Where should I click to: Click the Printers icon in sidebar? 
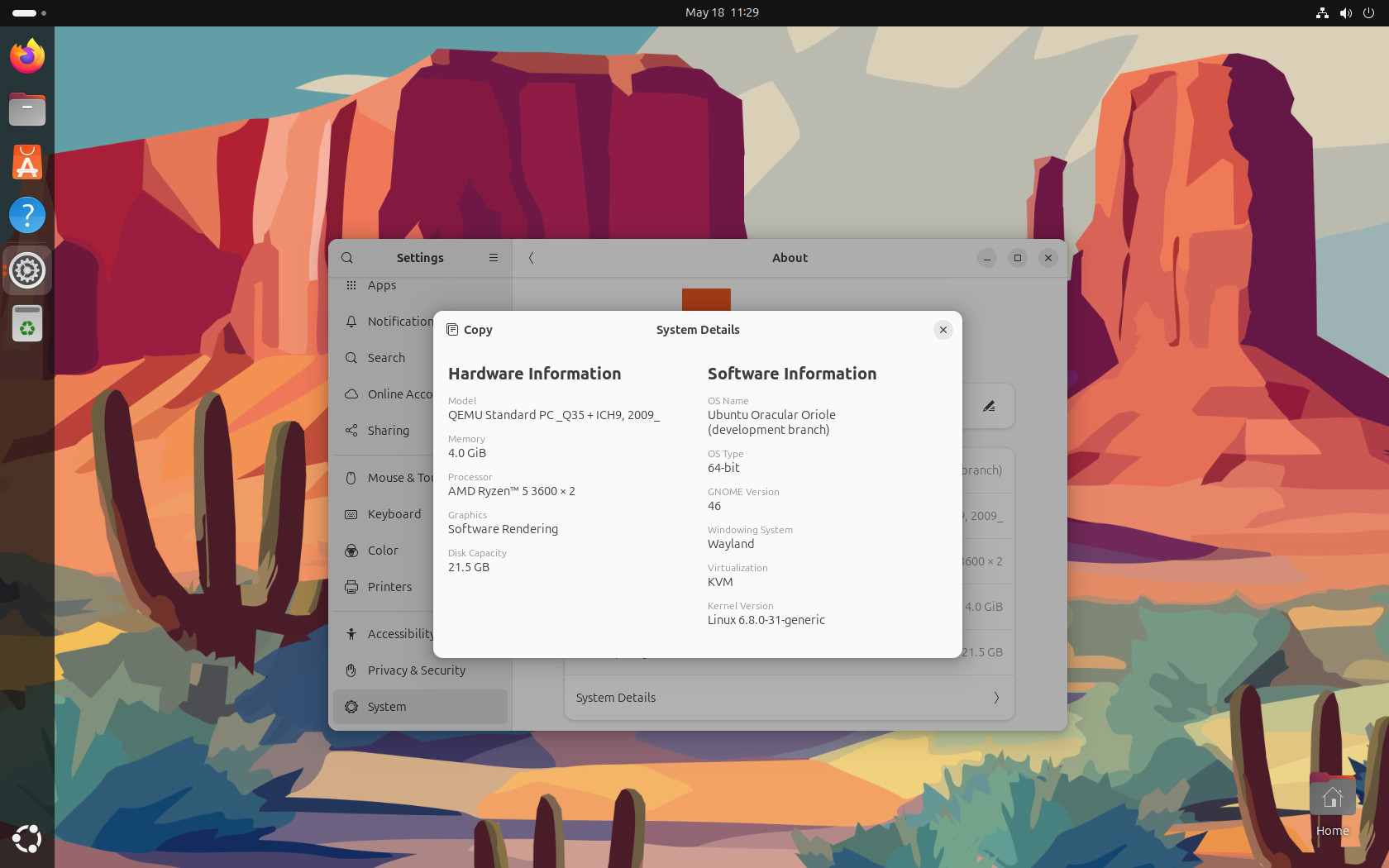click(351, 587)
